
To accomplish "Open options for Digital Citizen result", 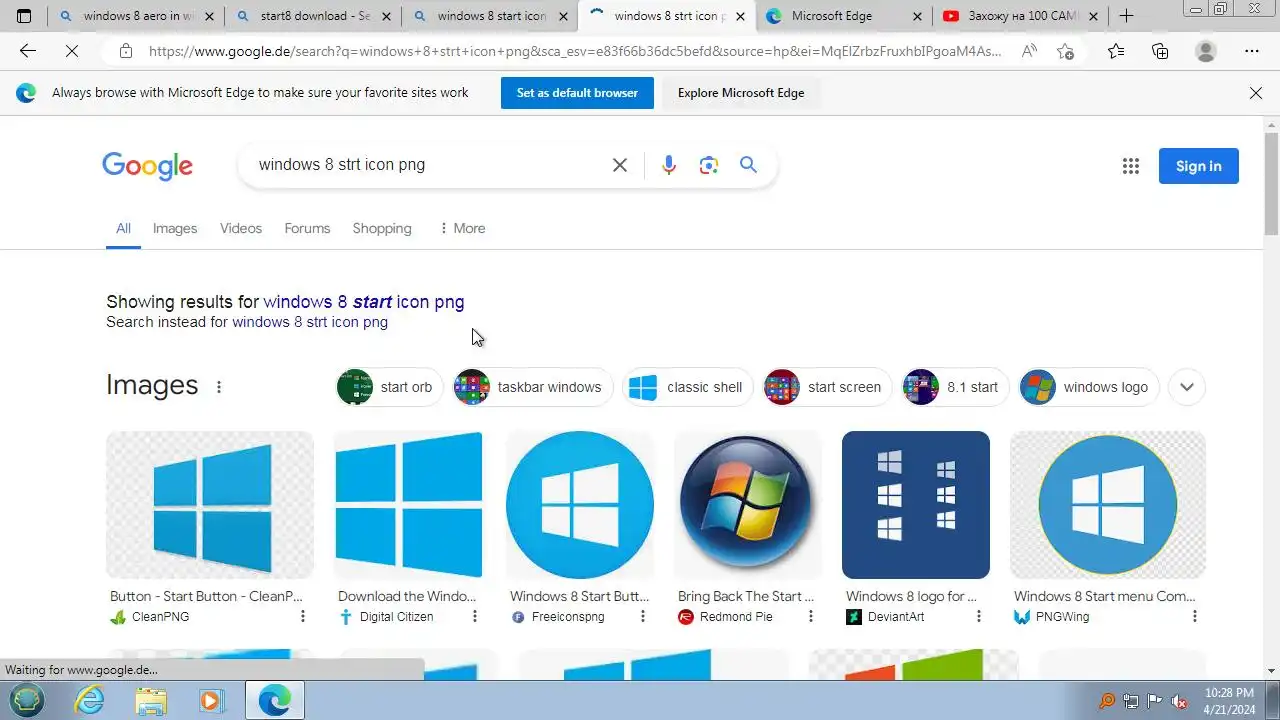I will tap(475, 617).
